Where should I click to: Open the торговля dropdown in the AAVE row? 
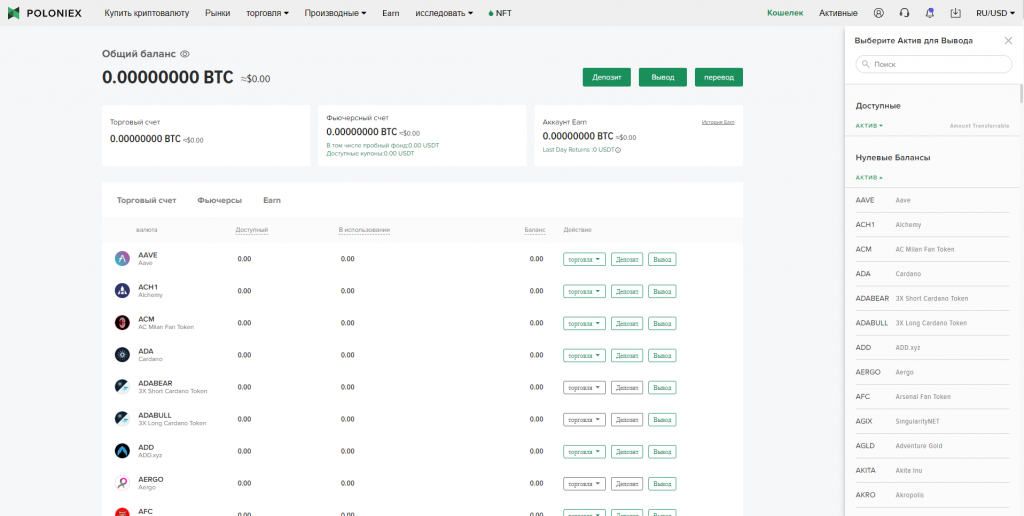point(585,259)
